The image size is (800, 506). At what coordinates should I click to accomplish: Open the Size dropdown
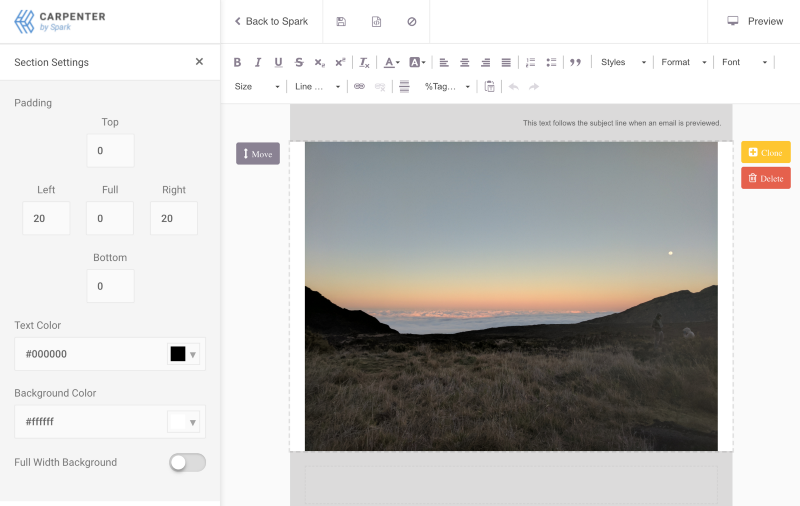[x=257, y=87]
